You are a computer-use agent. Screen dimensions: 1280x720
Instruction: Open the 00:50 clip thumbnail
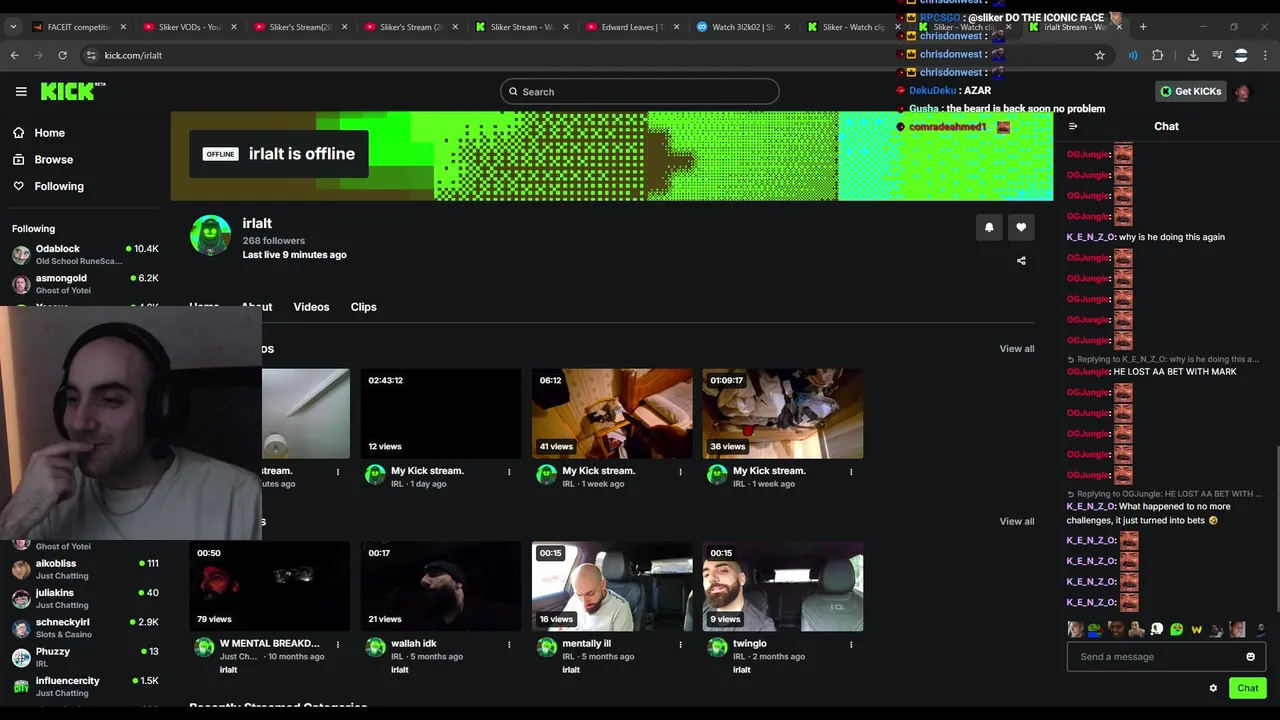coord(270,587)
